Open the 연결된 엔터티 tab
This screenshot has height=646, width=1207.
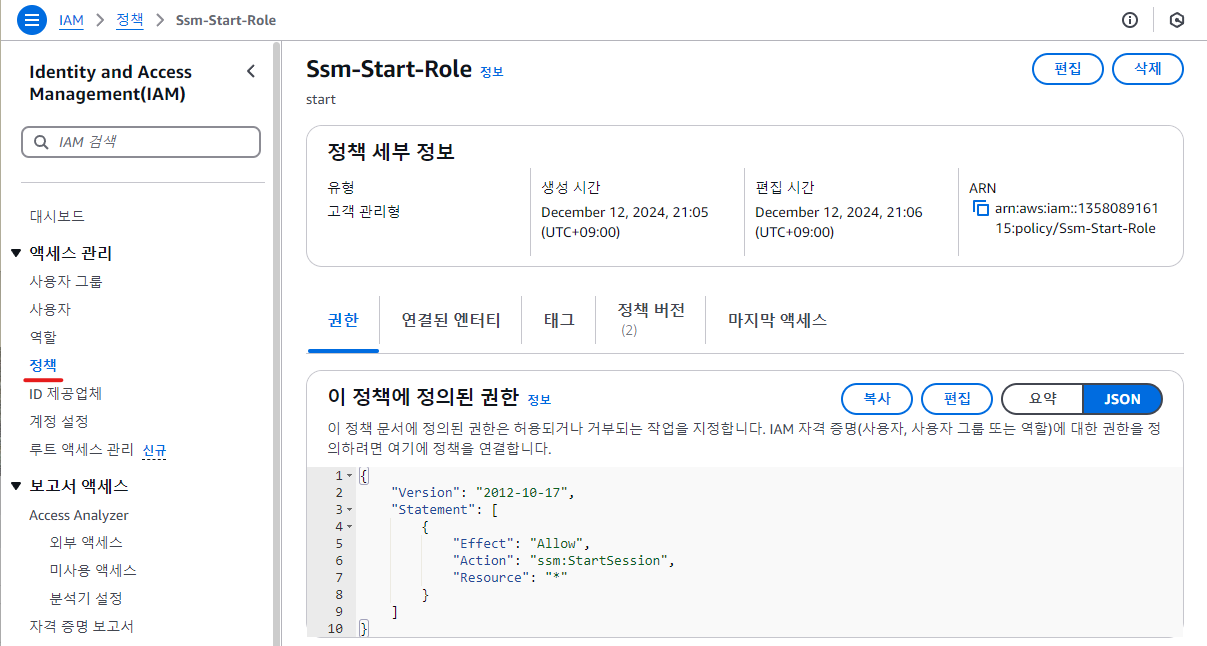click(451, 320)
